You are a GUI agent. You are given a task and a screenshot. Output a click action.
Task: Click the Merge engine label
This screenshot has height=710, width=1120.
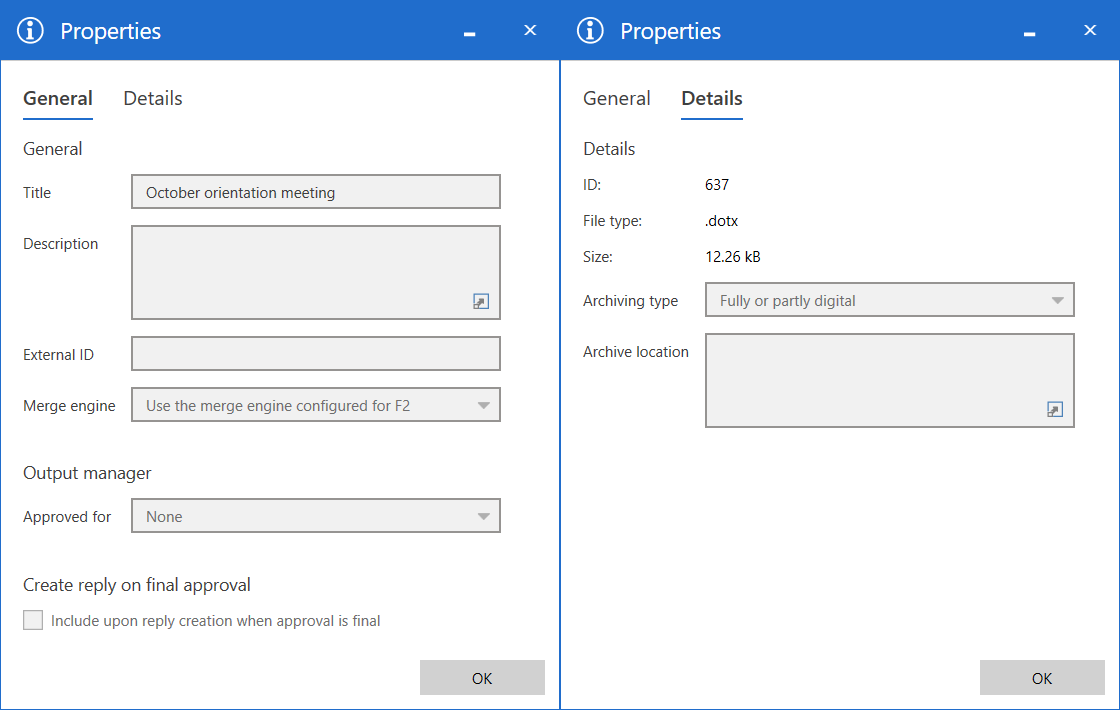pyautogui.click(x=69, y=406)
